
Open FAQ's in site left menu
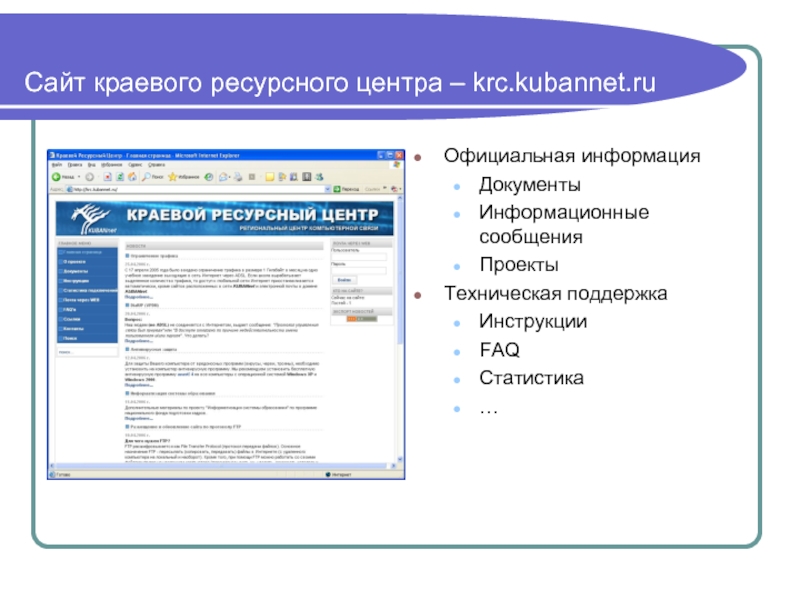click(x=87, y=310)
